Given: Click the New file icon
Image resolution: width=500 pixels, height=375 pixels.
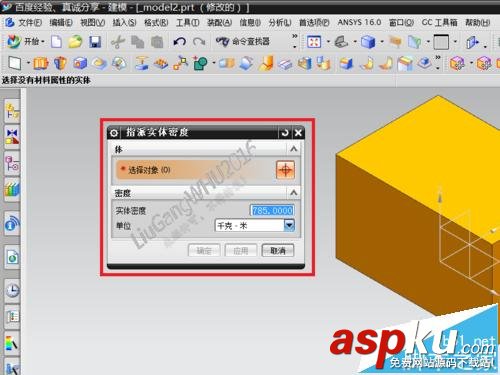Looking at the screenshot, I should 57,42.
